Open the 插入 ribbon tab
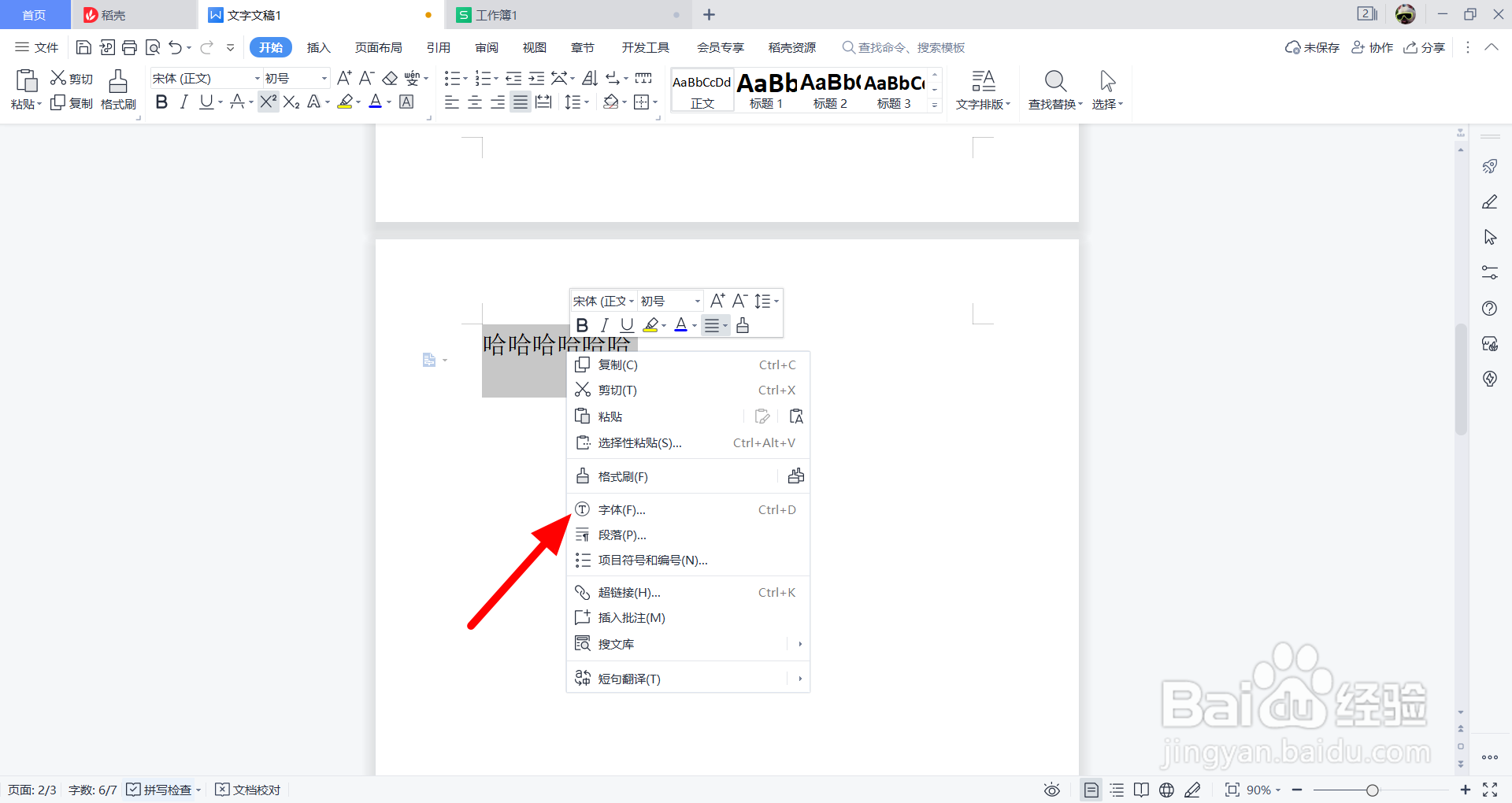 click(318, 47)
